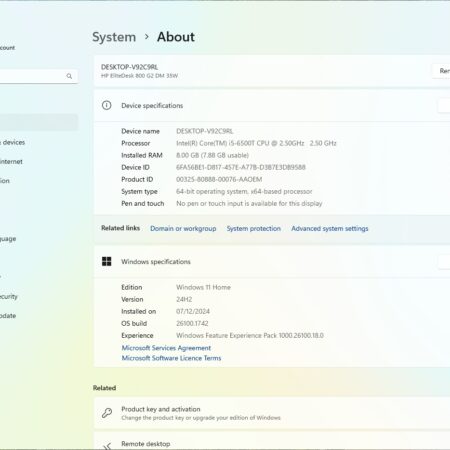Click the 8.00 GB installed RAM value
Screen dimensions: 450x450
coord(212,155)
